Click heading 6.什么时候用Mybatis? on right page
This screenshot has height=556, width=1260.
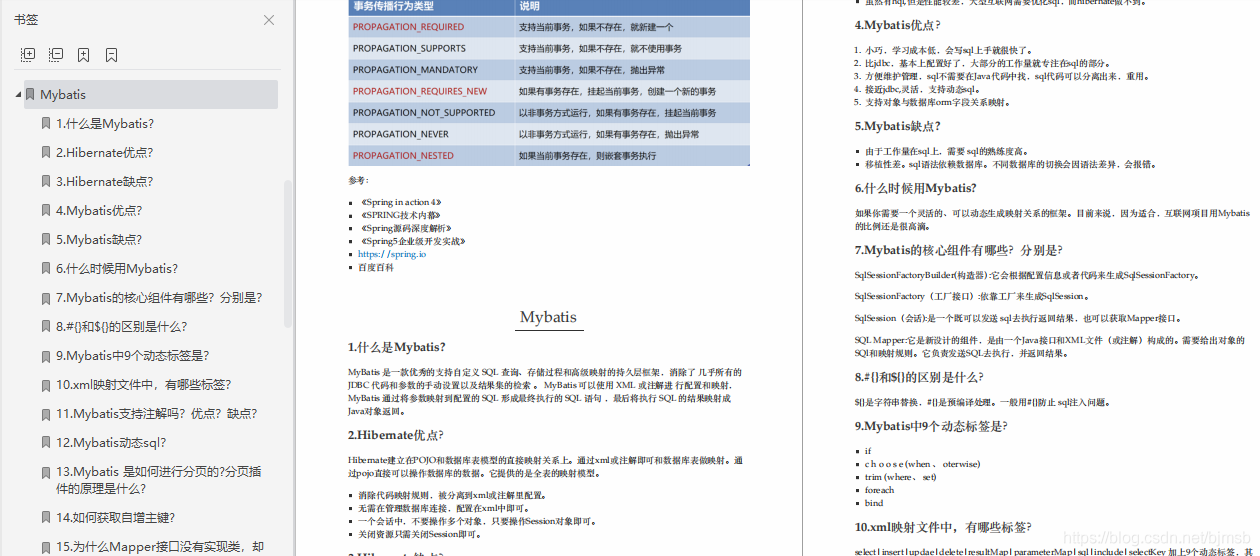click(916, 188)
